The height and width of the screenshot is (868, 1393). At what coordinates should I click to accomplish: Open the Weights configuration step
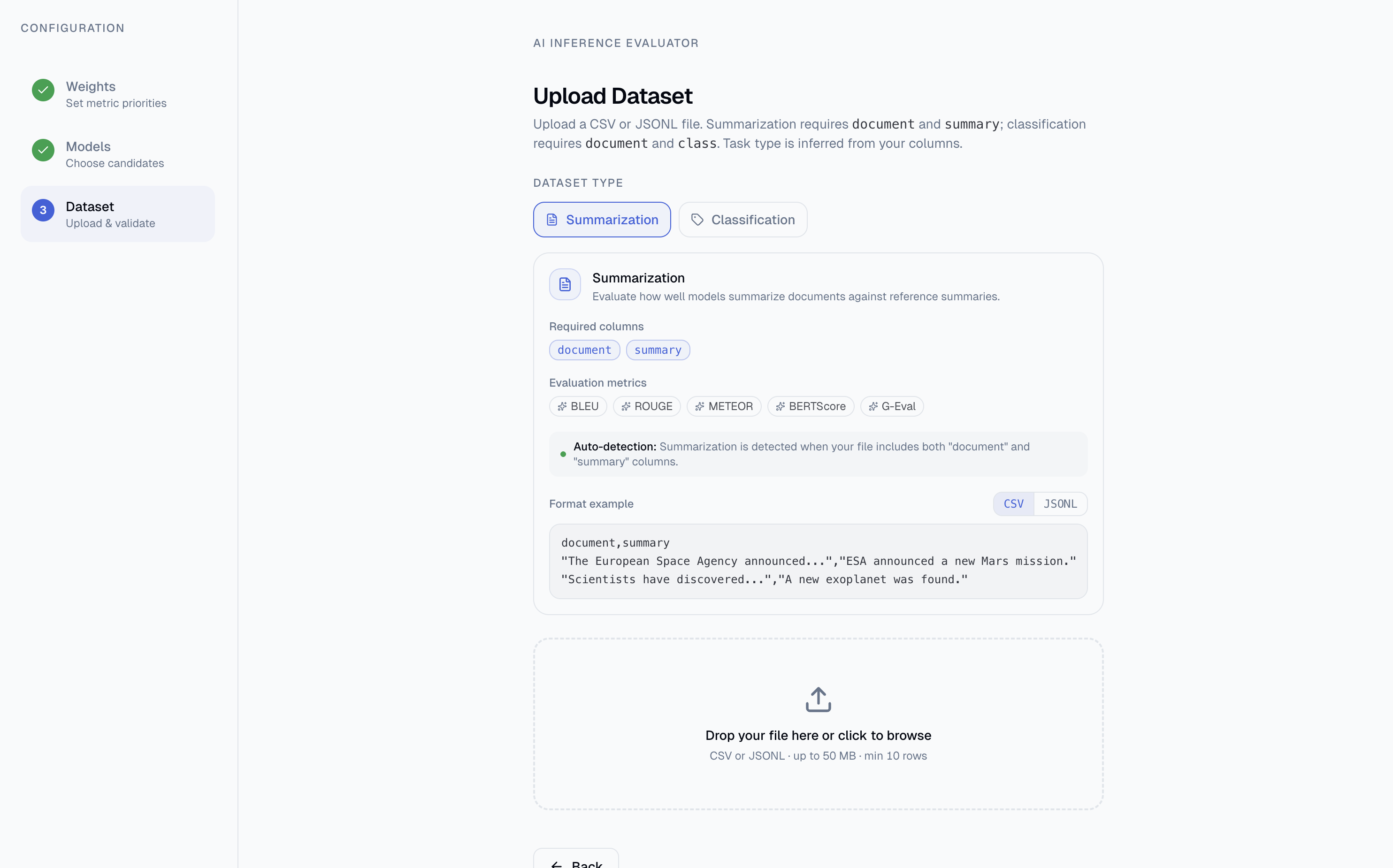click(118, 94)
